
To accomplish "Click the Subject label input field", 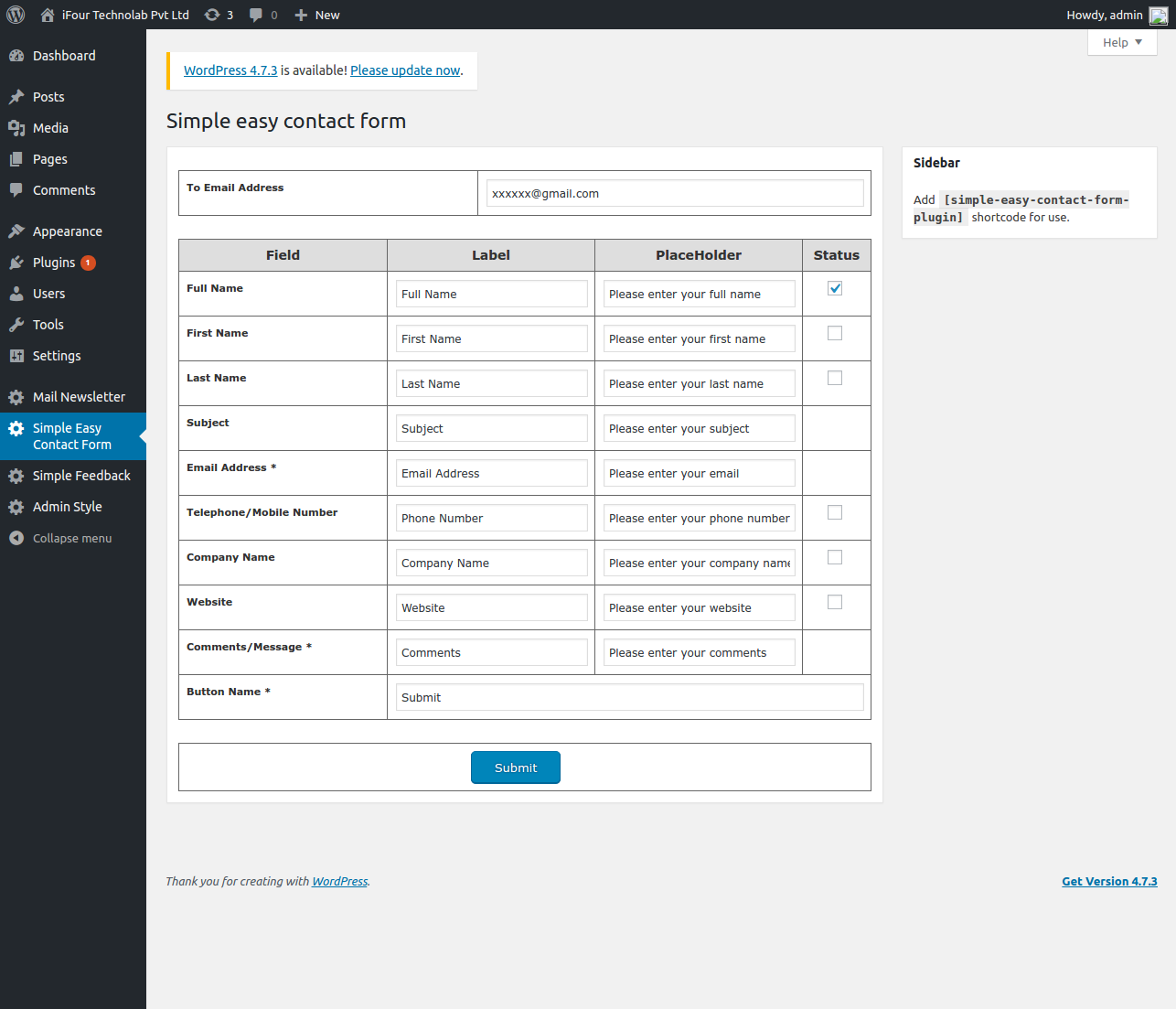I will point(492,428).
